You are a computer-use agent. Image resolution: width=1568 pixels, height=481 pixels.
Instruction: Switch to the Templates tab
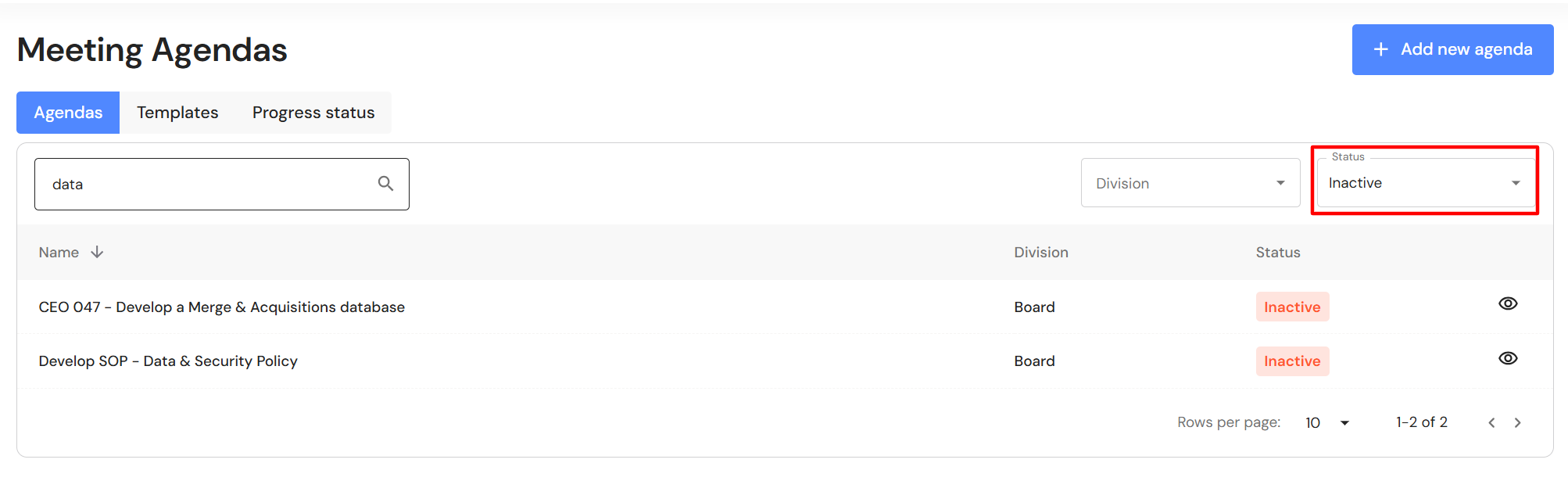(177, 113)
